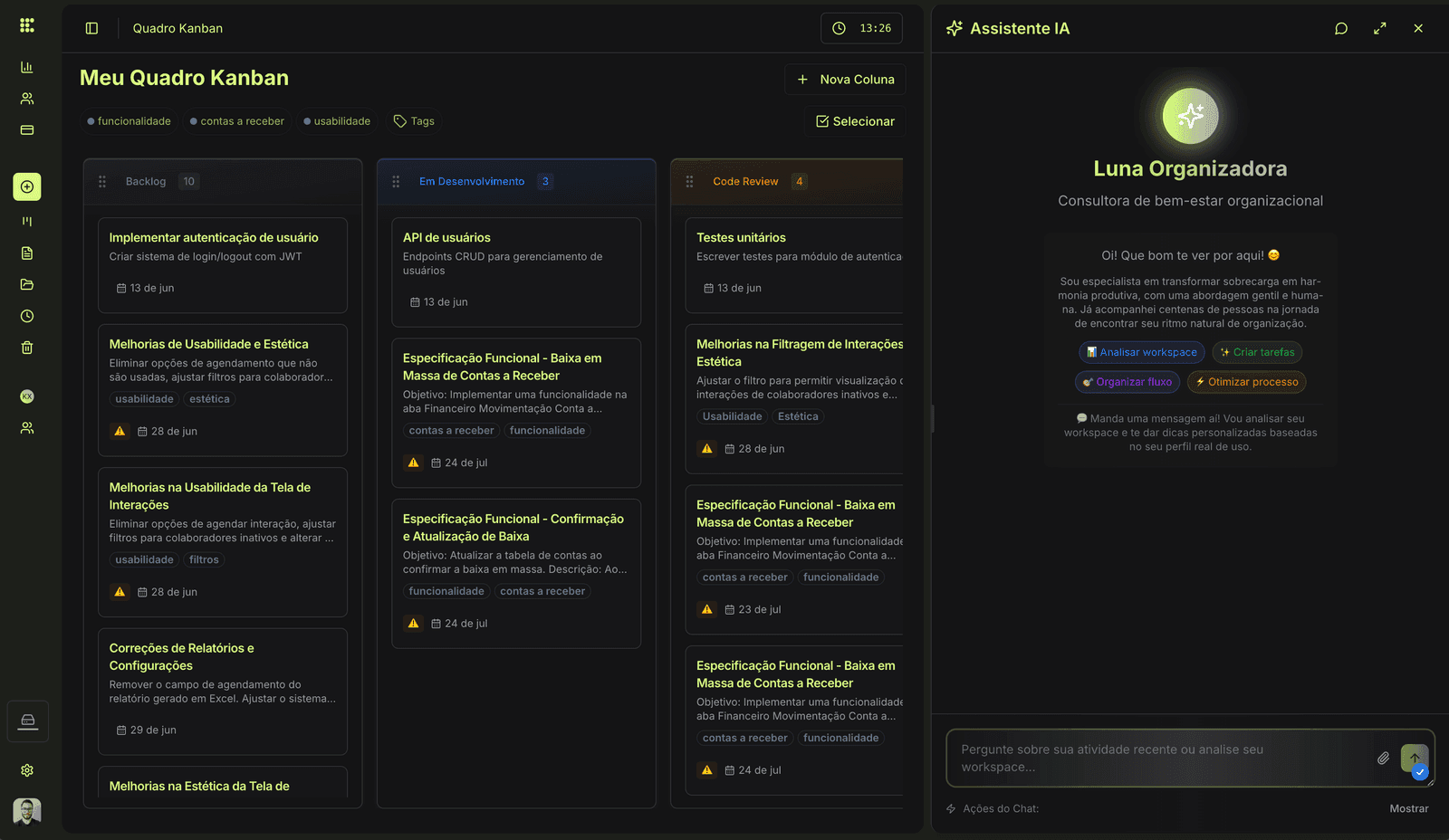The image size is (1449, 840).
Task: Open the Tags dropdown
Action: [x=413, y=120]
